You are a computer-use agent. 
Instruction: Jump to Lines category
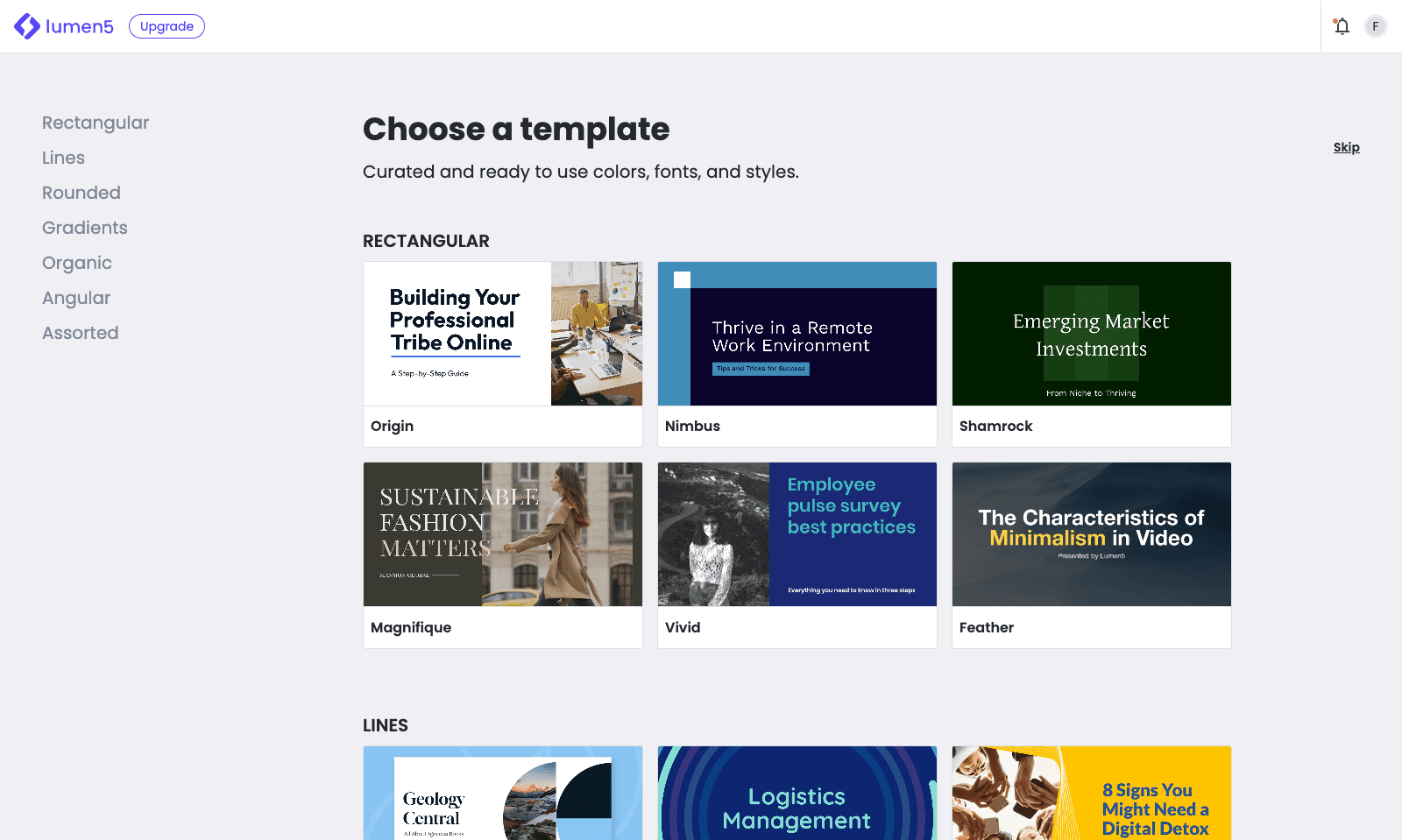point(63,158)
